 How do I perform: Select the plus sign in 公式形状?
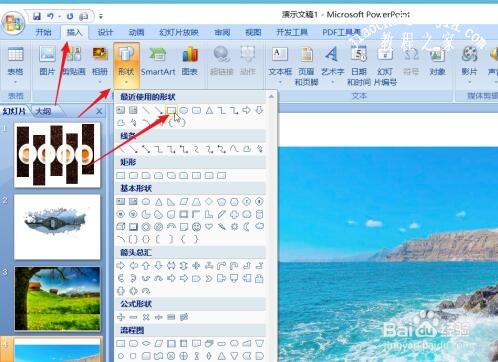121,317
